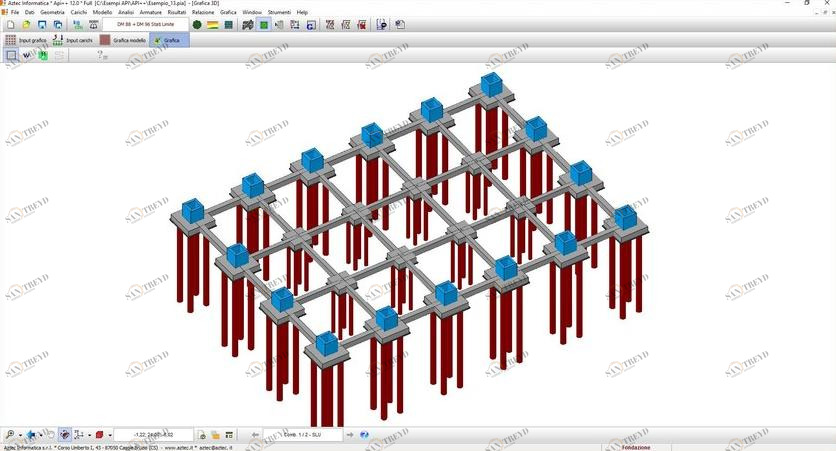Viewport: 836px width, 451px height.
Task: Toggle the active 3D rotate view button
Action: coord(64,435)
